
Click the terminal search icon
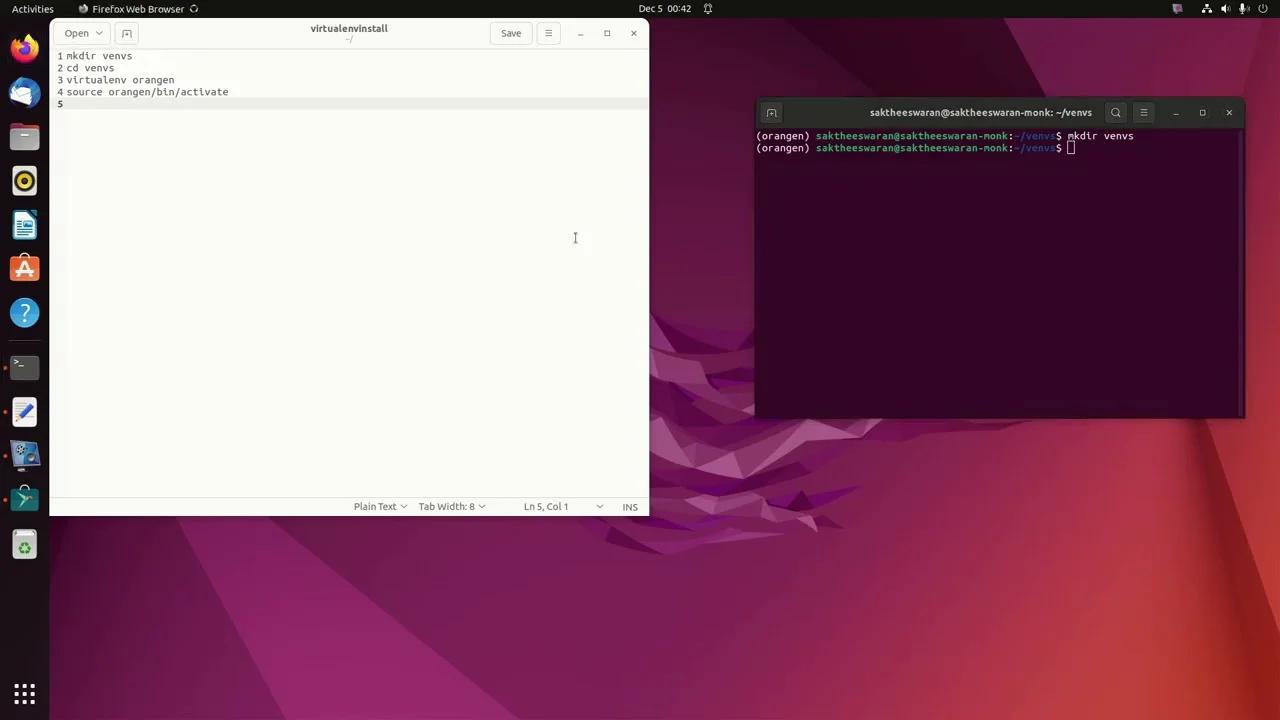coord(1116,113)
